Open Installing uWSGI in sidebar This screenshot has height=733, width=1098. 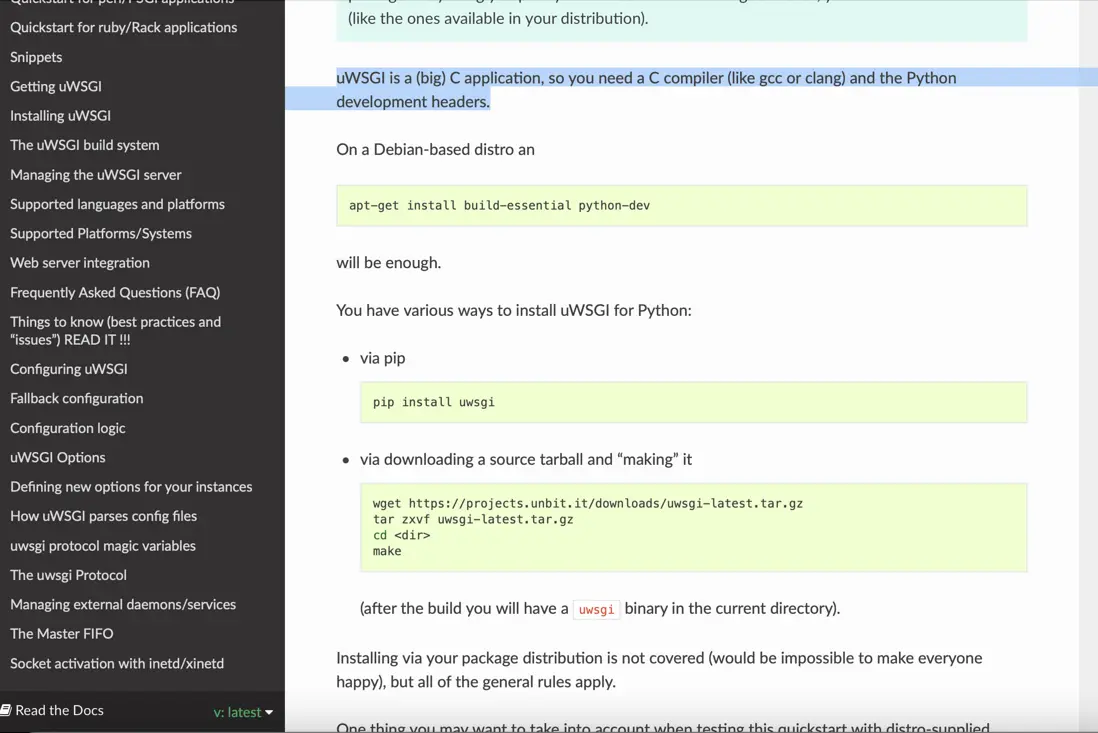pos(60,116)
